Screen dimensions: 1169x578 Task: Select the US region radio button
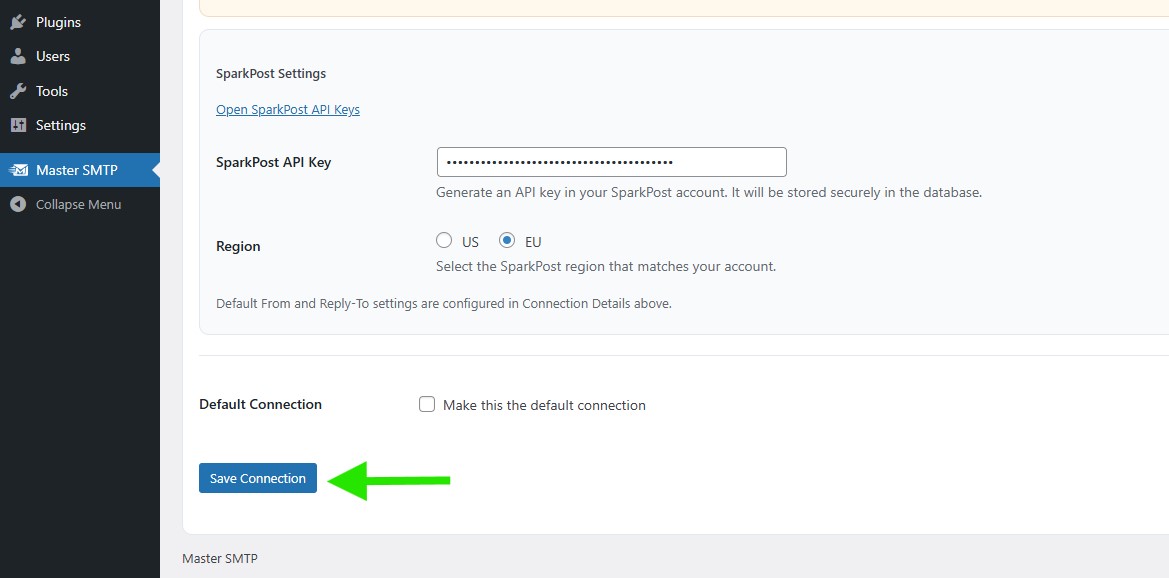tap(444, 241)
